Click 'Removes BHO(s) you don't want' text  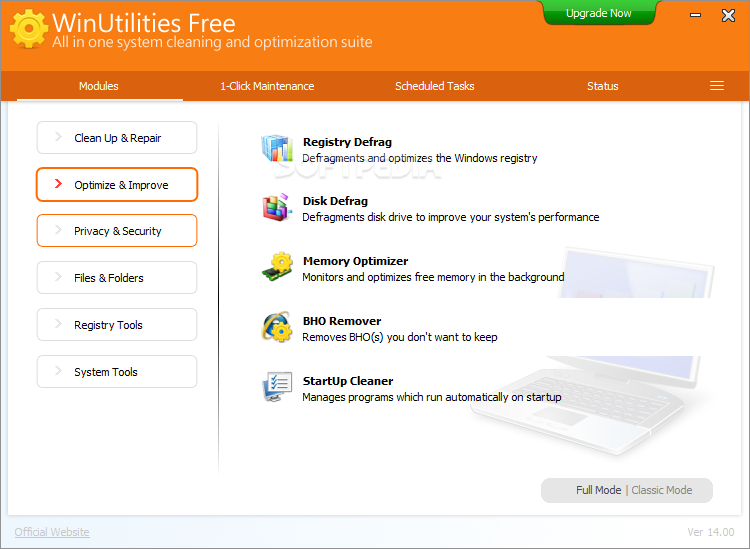400,337
